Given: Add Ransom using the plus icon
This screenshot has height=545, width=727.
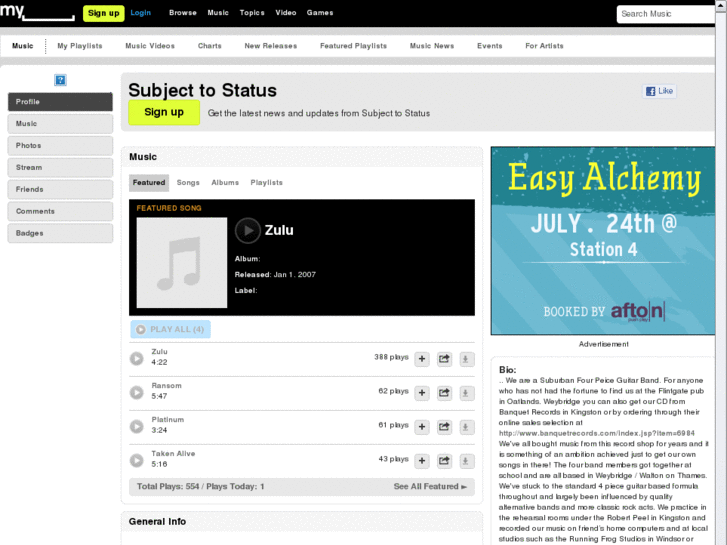Looking at the screenshot, I should [422, 393].
